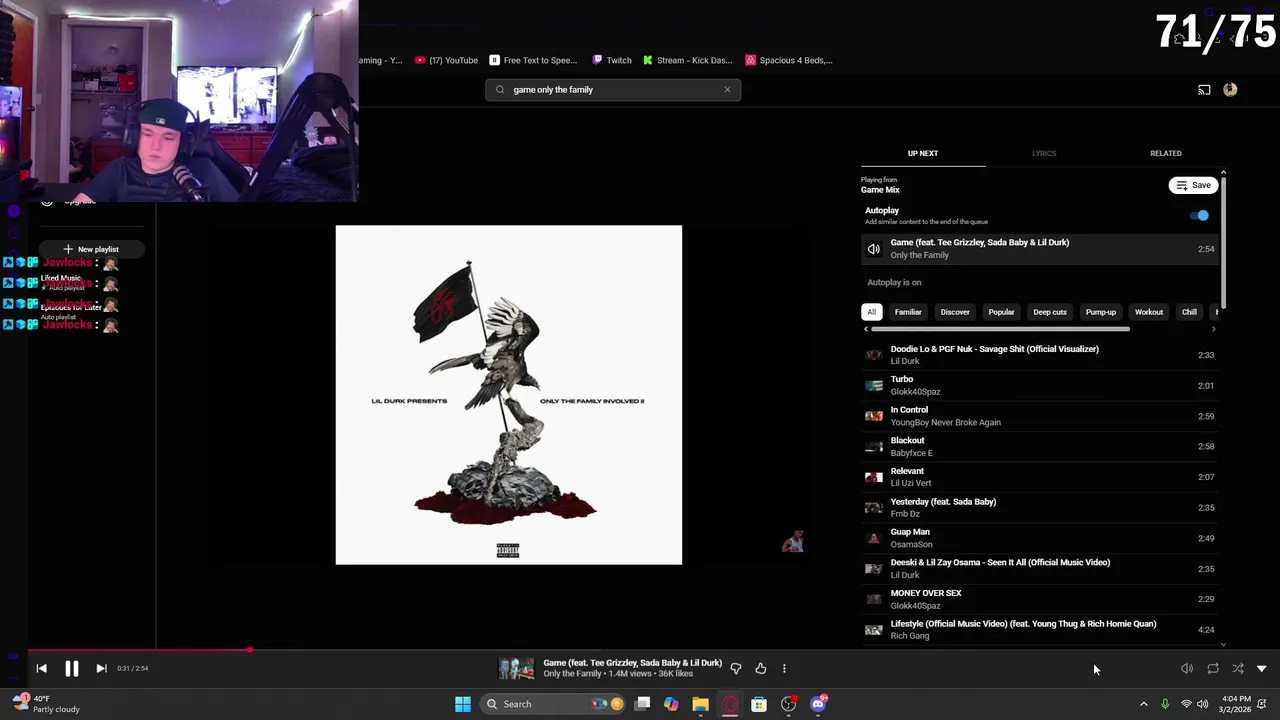The height and width of the screenshot is (720, 1280).
Task: Play Blackout by Babyfxce E
Action: point(1040,447)
